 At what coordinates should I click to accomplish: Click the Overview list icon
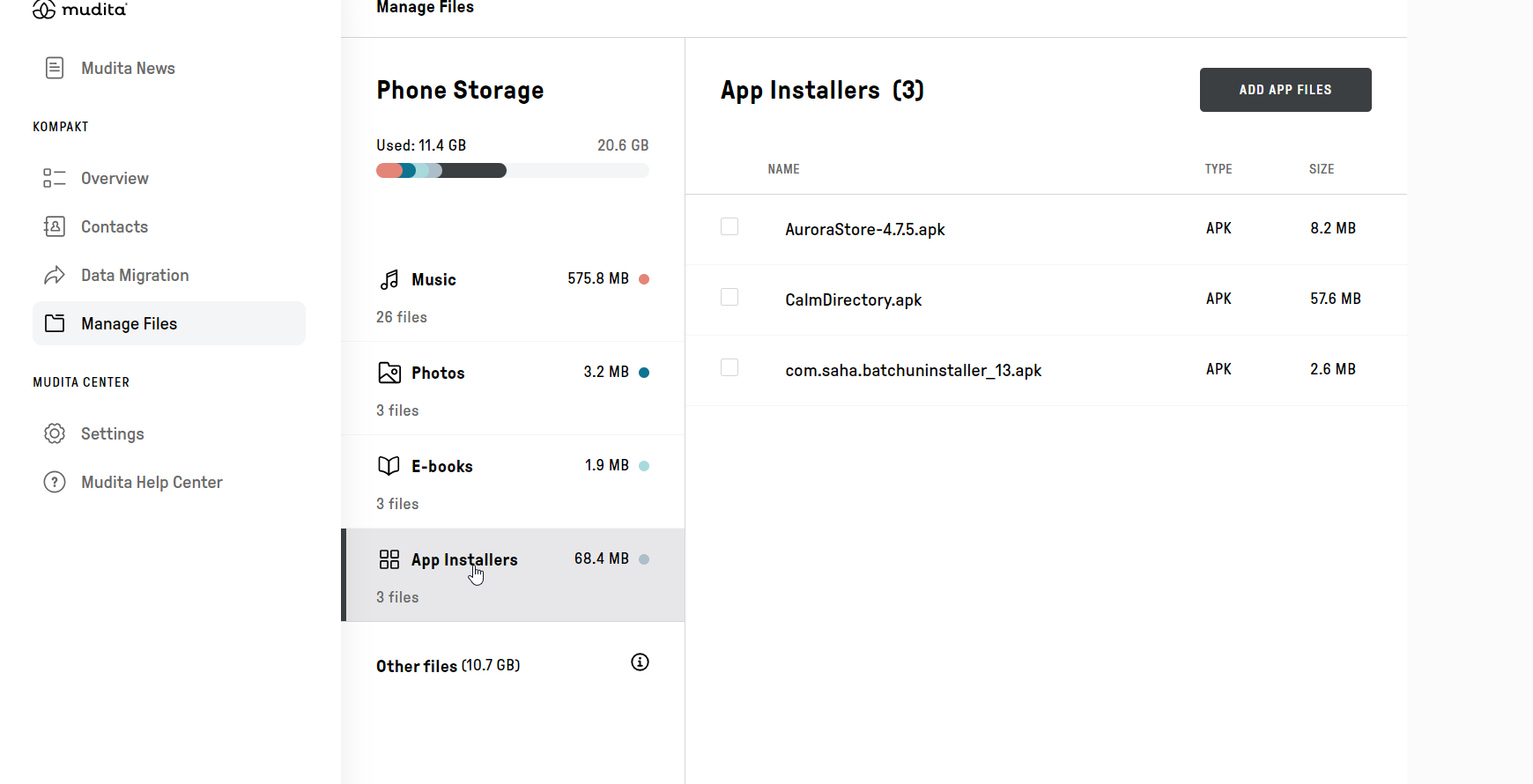pyautogui.click(x=55, y=178)
